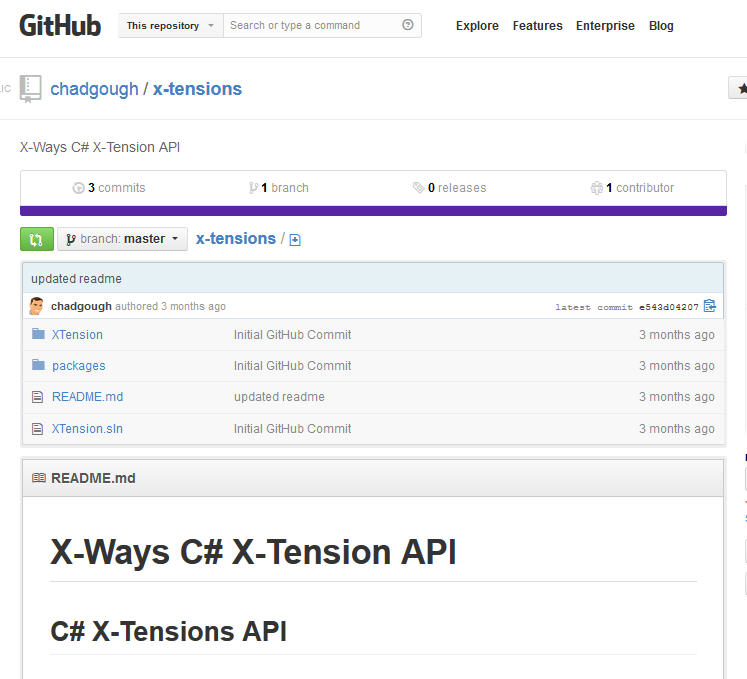Click the XTension folder icon
This screenshot has height=679, width=747.
pyautogui.click(x=38, y=335)
